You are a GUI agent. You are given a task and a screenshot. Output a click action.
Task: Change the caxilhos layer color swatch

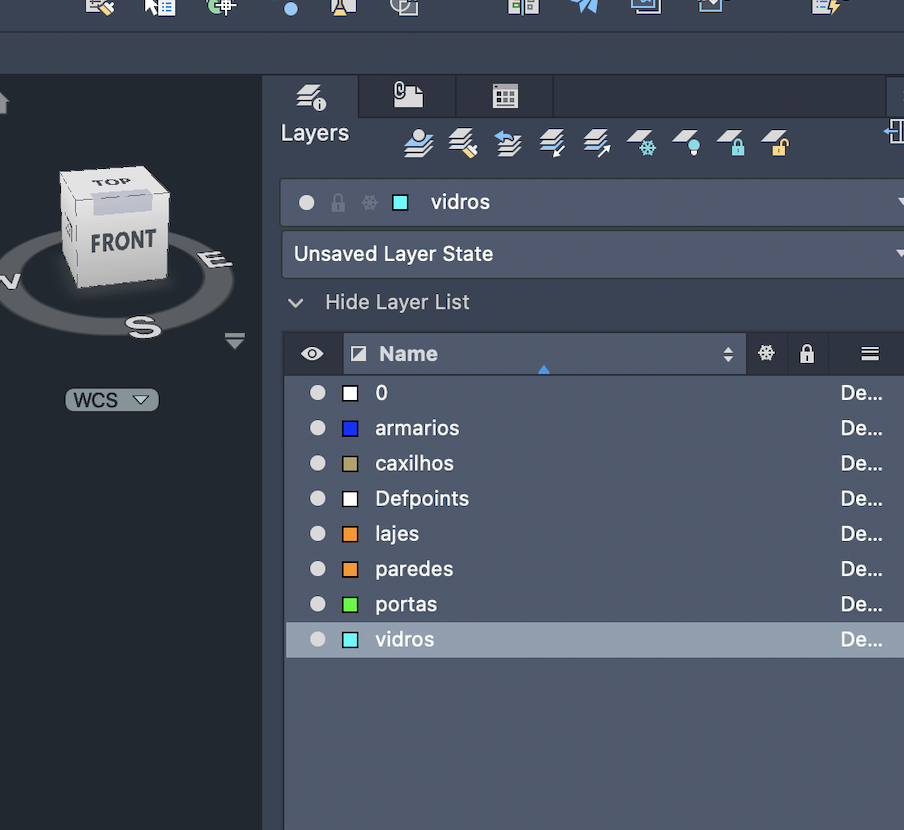click(x=350, y=464)
